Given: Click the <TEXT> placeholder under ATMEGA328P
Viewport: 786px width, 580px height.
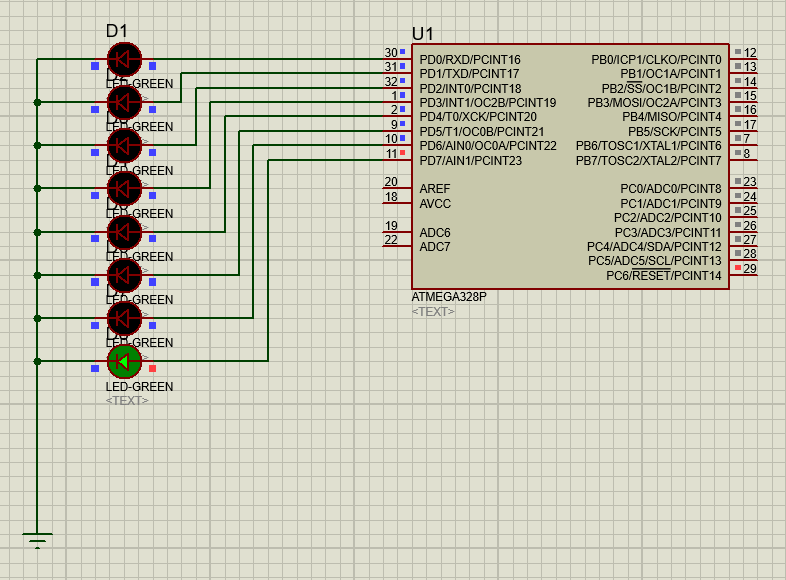Looking at the screenshot, I should (x=433, y=312).
